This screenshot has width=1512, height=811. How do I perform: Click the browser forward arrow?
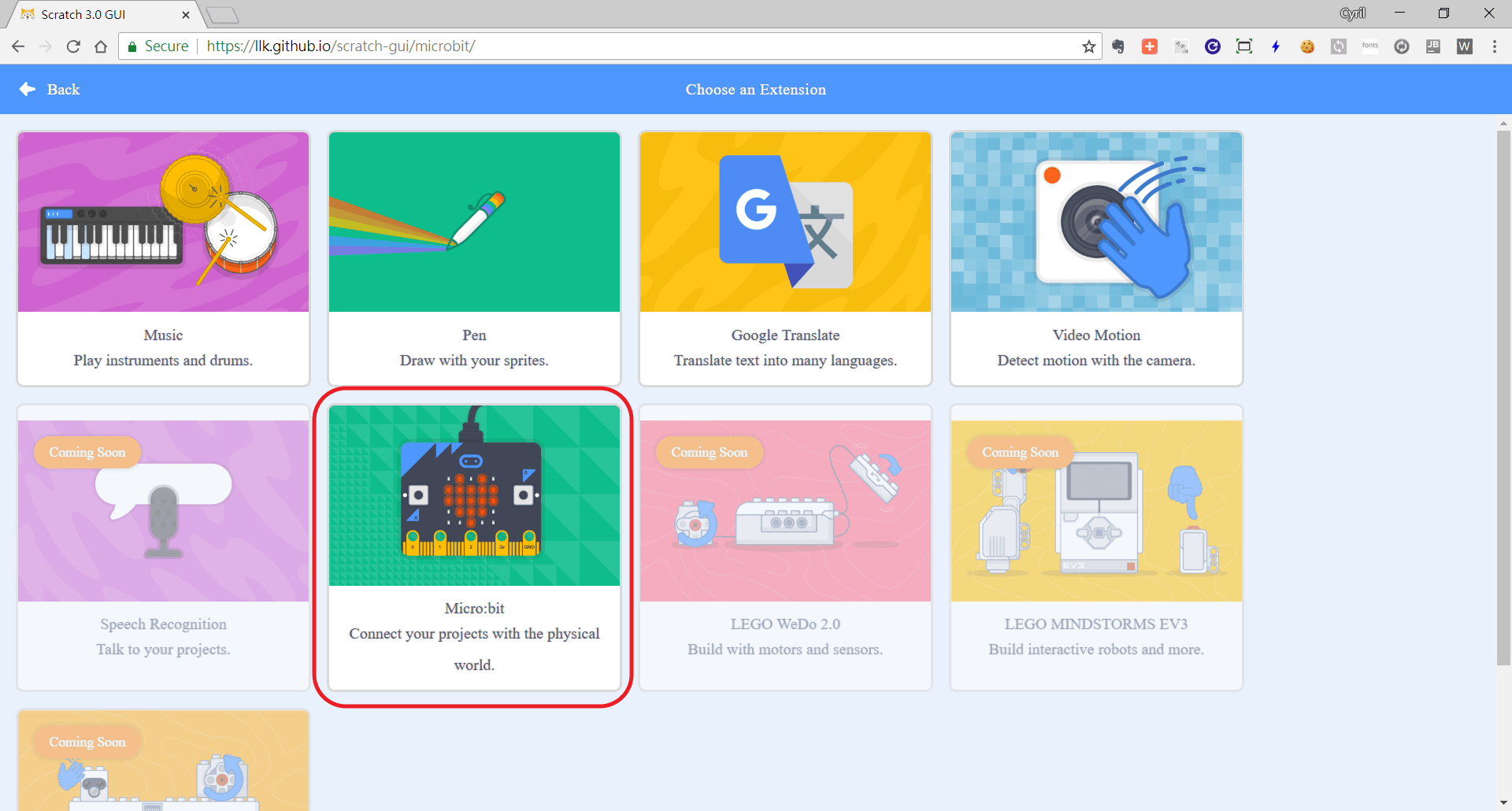[46, 46]
